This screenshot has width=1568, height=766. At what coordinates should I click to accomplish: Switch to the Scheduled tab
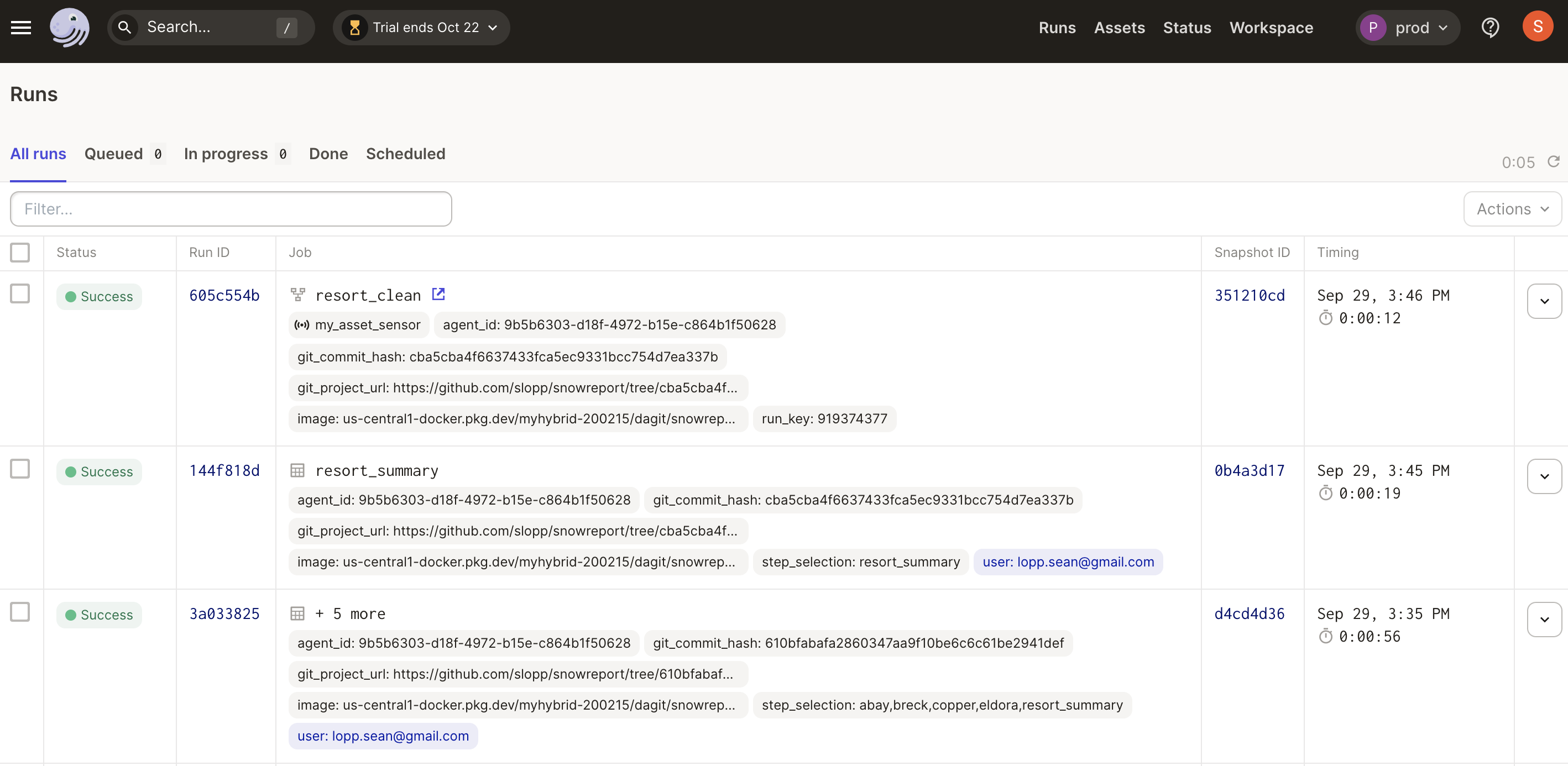[x=405, y=154]
